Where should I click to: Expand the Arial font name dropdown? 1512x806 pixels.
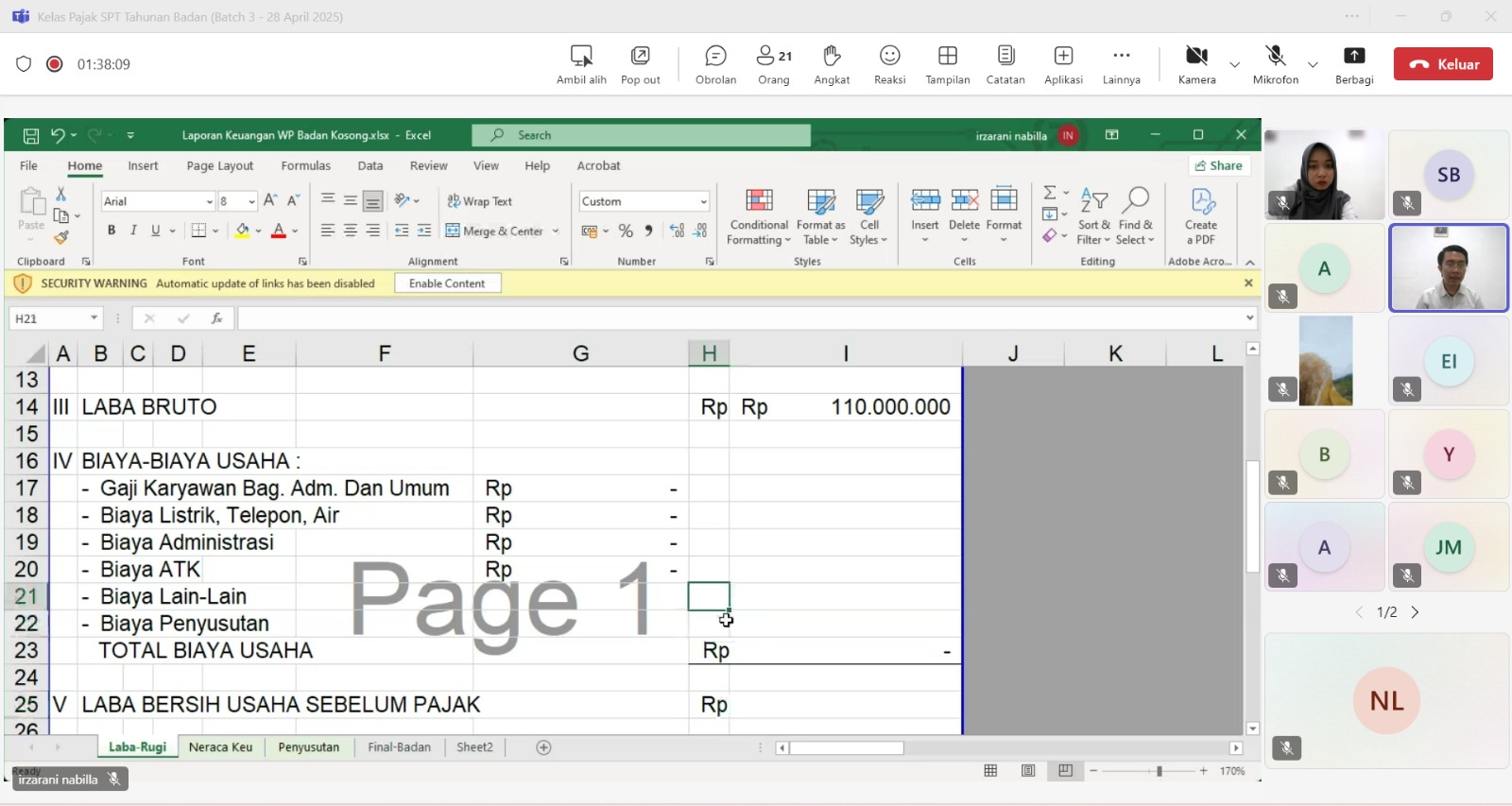pos(209,202)
